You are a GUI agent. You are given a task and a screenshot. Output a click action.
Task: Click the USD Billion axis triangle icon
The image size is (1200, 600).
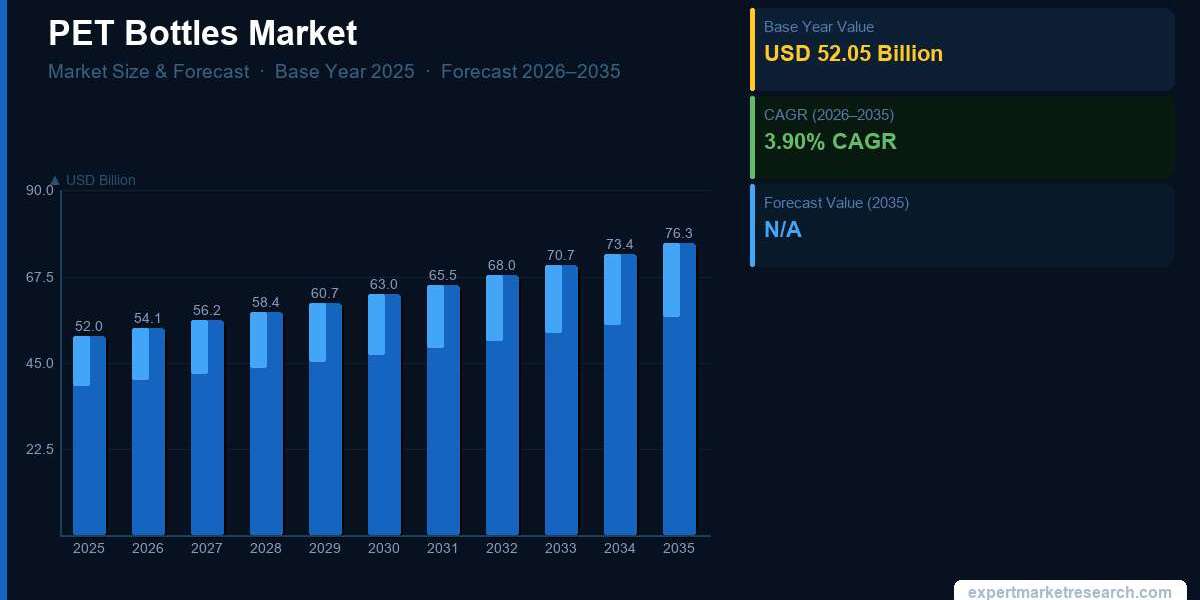tap(54, 181)
